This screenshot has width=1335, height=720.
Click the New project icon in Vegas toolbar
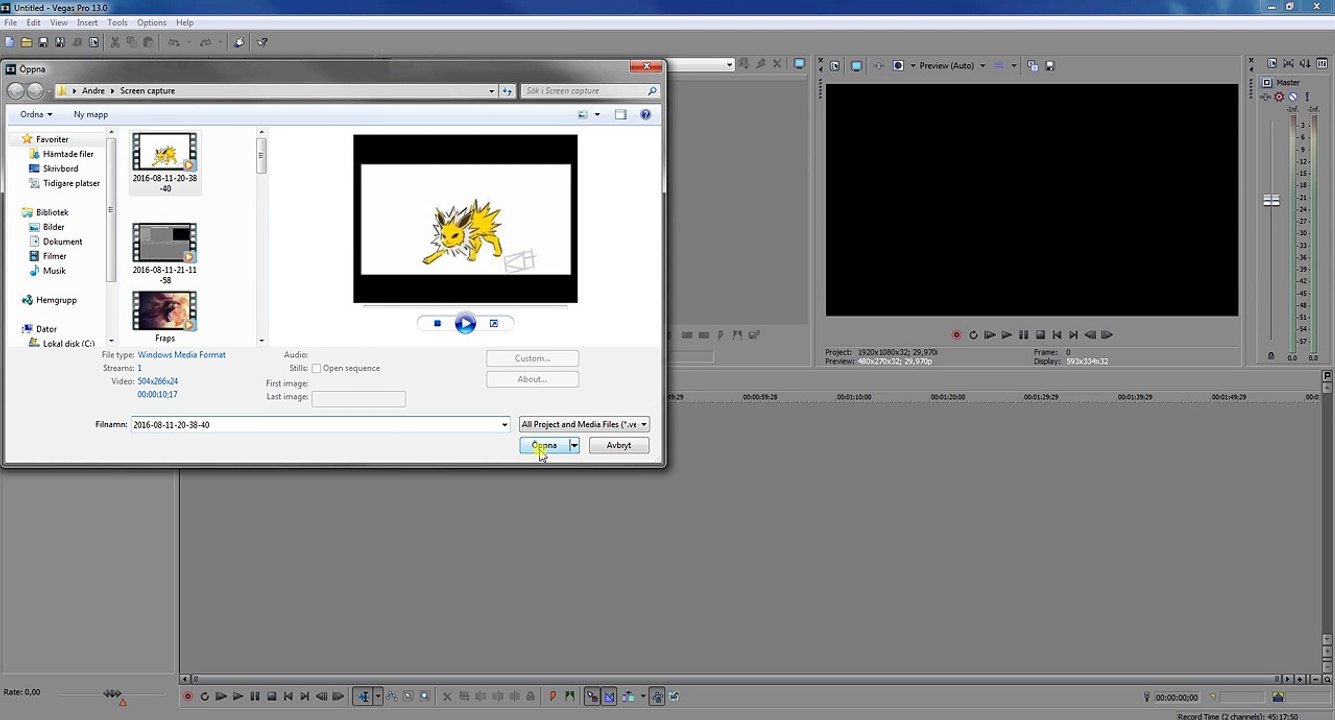tap(9, 42)
